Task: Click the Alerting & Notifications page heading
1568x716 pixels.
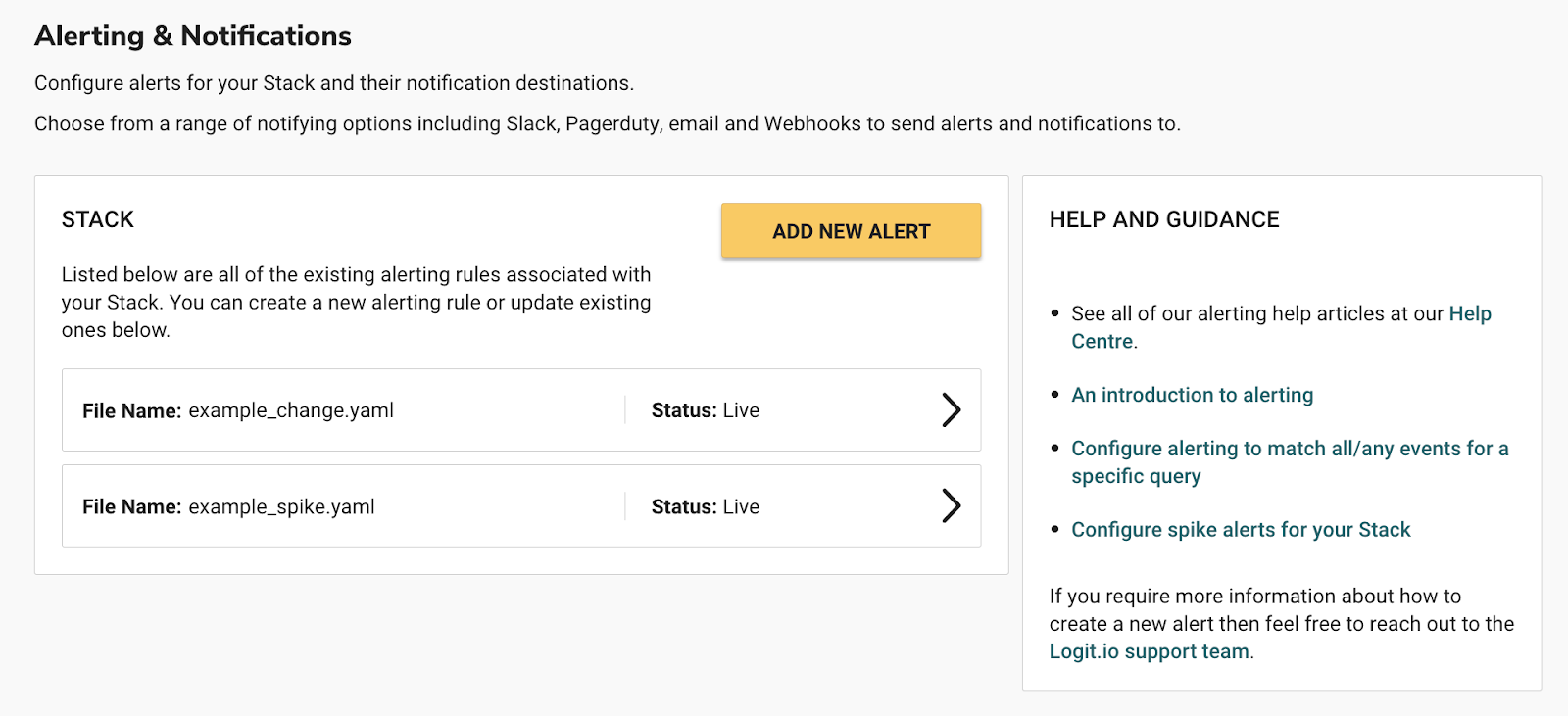Action: [x=193, y=36]
